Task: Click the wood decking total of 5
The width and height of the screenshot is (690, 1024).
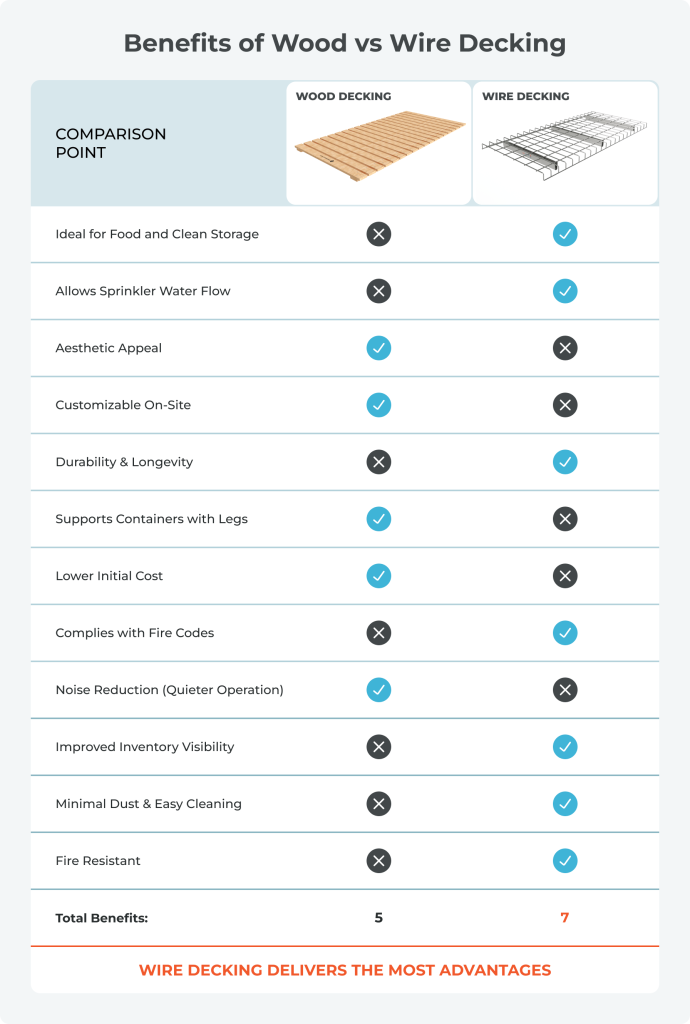Action: [x=378, y=918]
